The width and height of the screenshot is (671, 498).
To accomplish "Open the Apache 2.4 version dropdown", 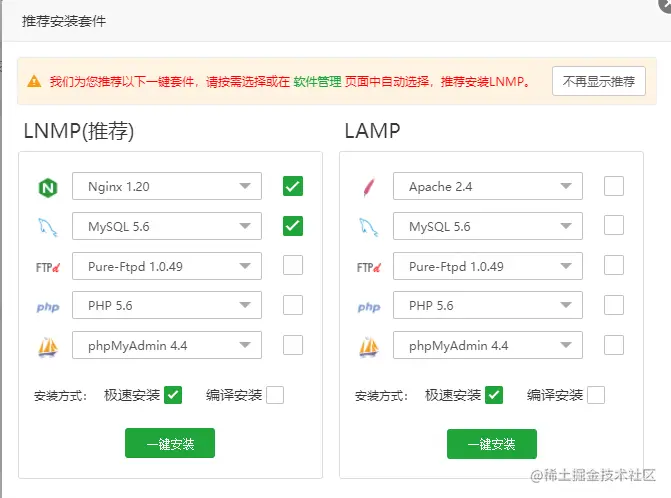I will [488, 186].
